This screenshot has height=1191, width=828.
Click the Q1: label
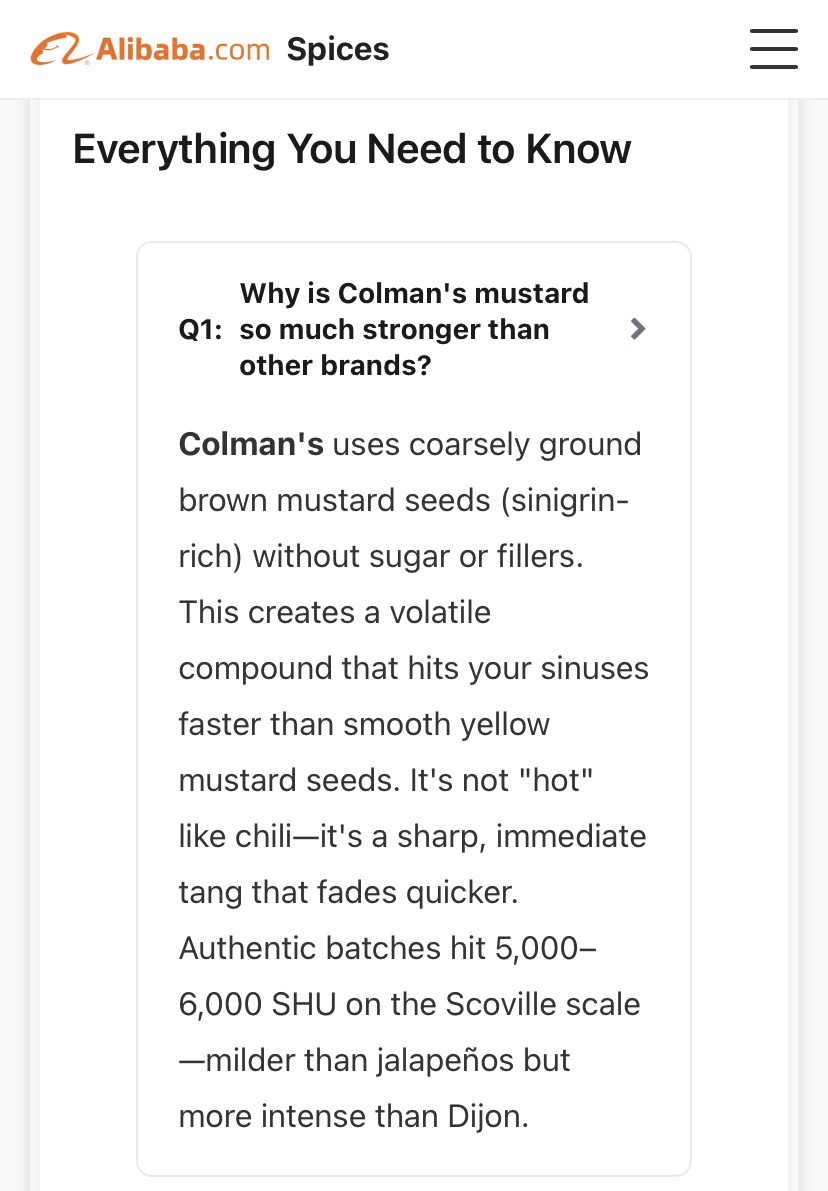pos(200,330)
